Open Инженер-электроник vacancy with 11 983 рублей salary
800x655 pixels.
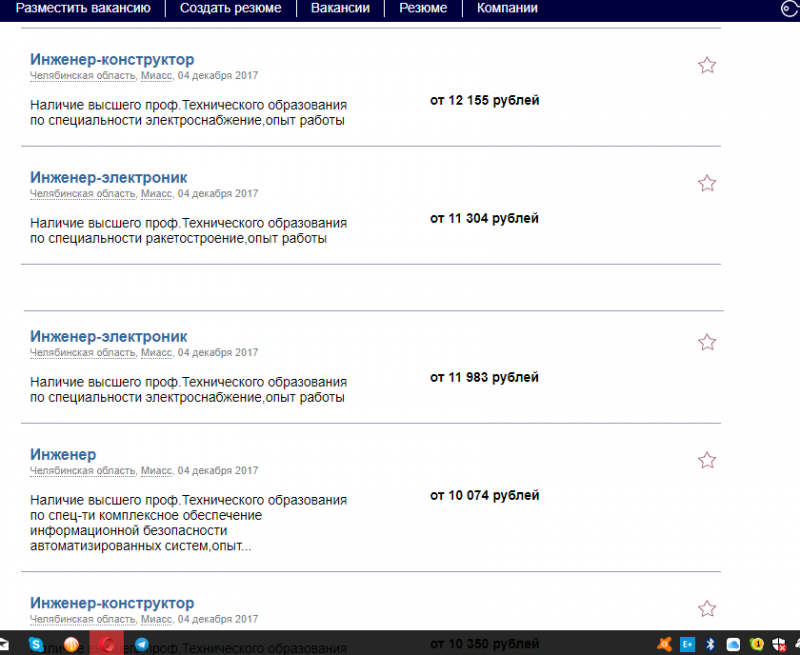108,336
